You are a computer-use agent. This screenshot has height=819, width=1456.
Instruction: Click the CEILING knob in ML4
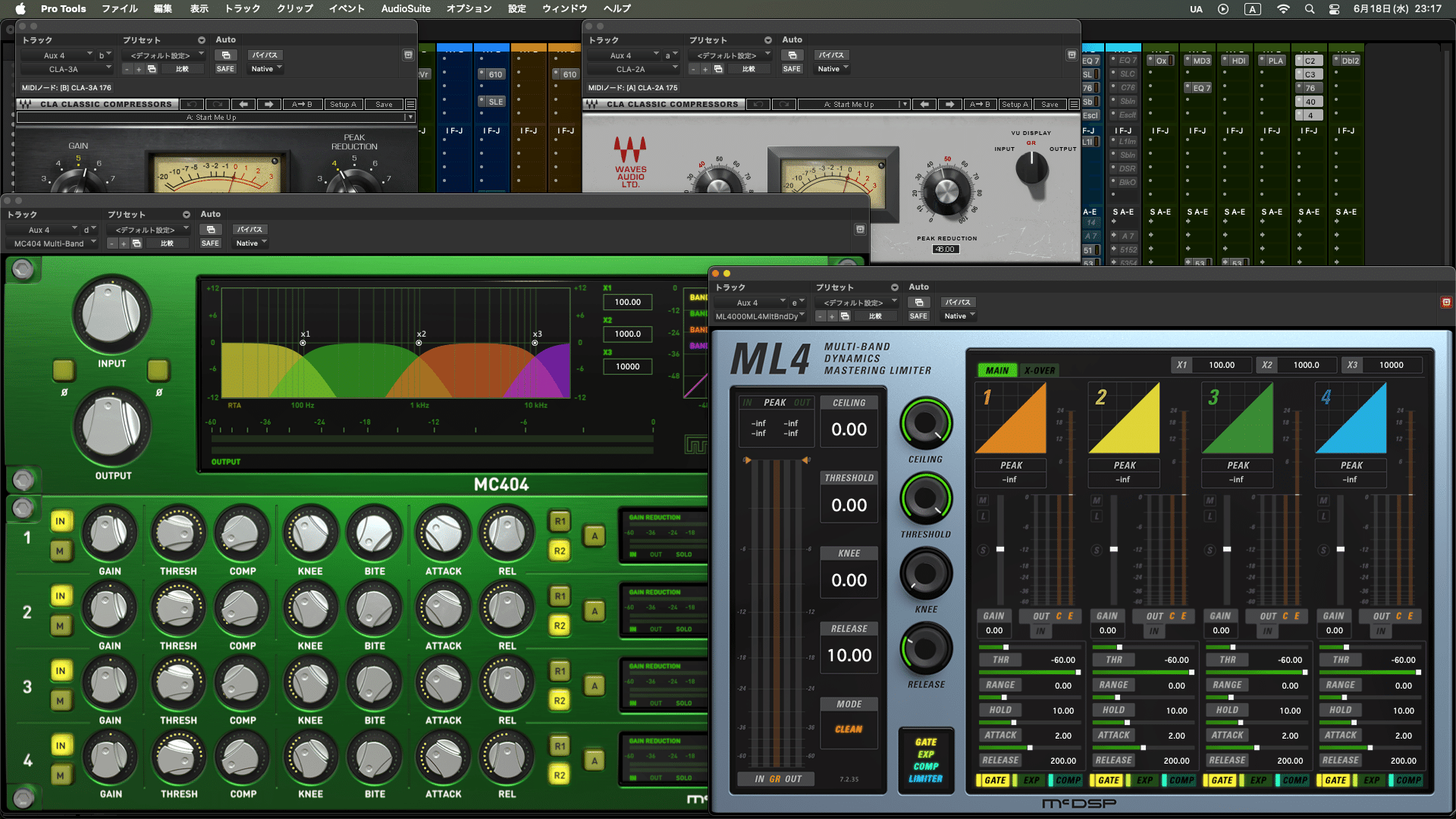click(926, 423)
